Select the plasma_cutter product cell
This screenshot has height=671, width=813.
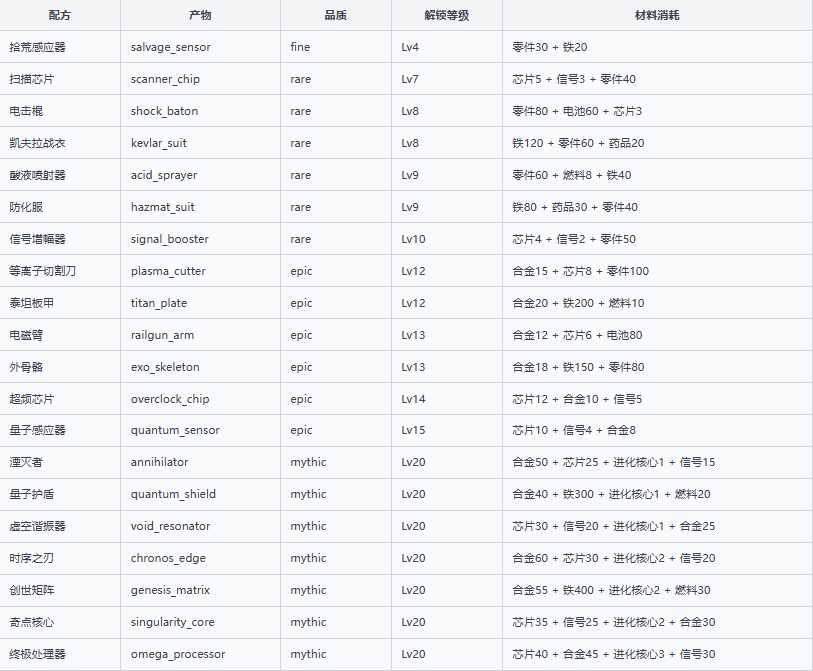click(x=200, y=271)
